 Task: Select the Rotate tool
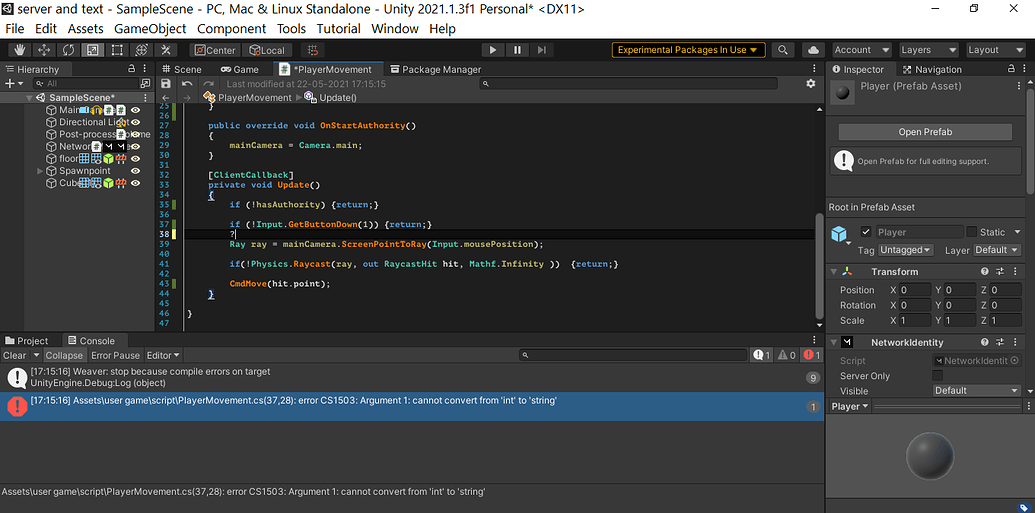[68, 50]
